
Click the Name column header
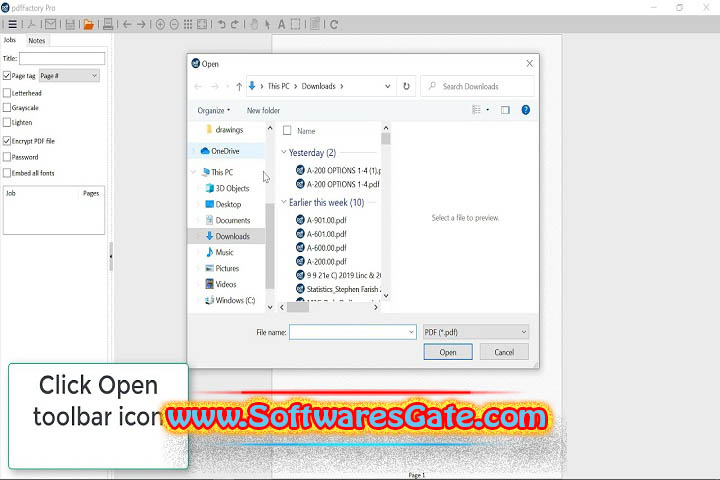(306, 131)
